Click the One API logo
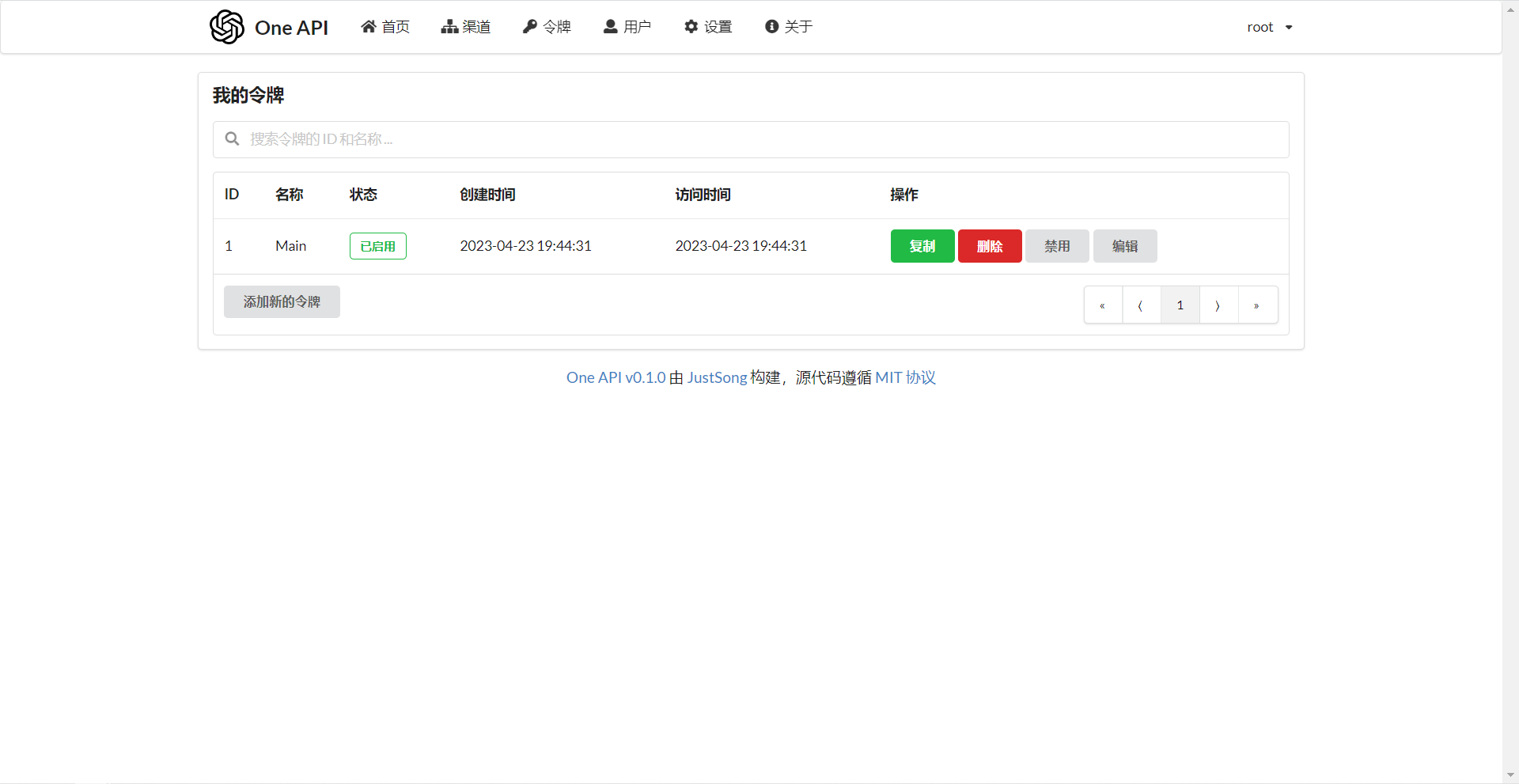The image size is (1519, 784). [268, 26]
